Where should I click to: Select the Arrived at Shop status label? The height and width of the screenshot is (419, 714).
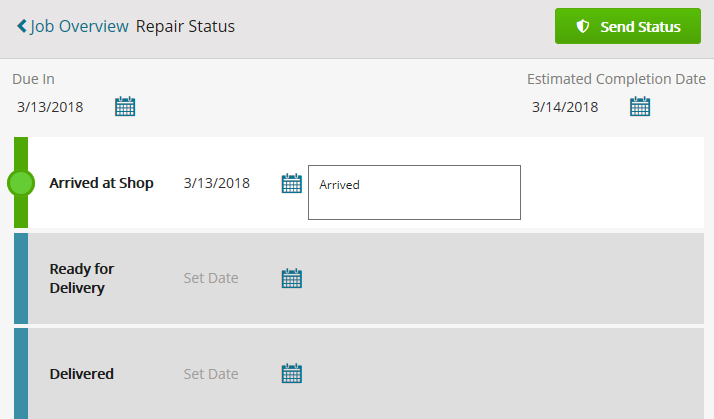click(x=102, y=183)
